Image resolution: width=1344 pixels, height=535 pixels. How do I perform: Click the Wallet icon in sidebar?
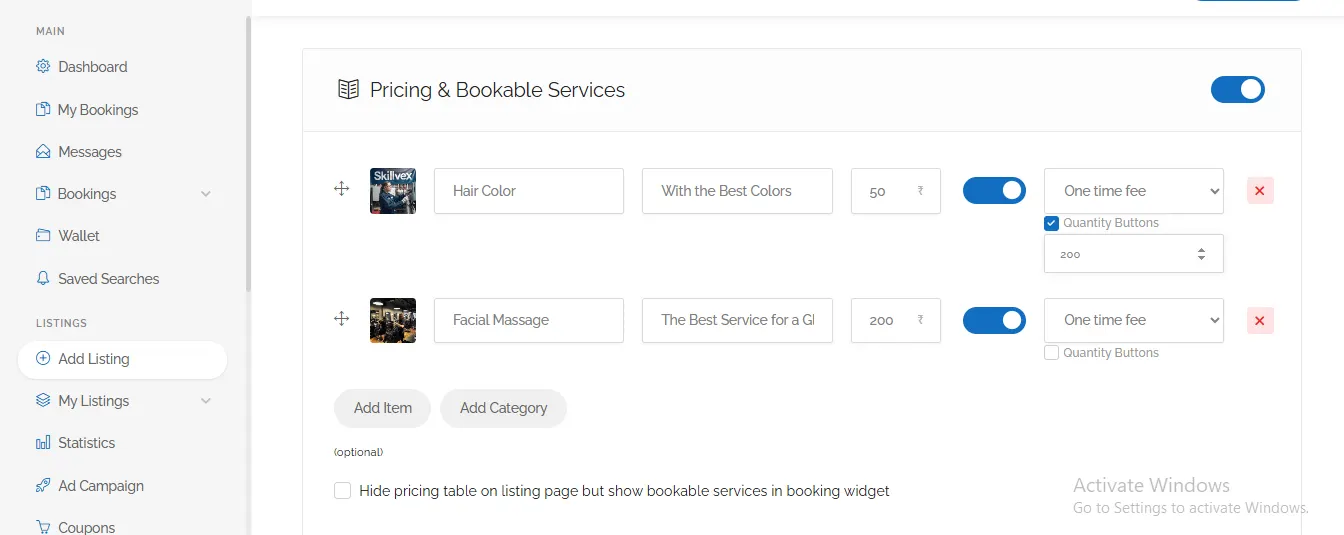(43, 236)
